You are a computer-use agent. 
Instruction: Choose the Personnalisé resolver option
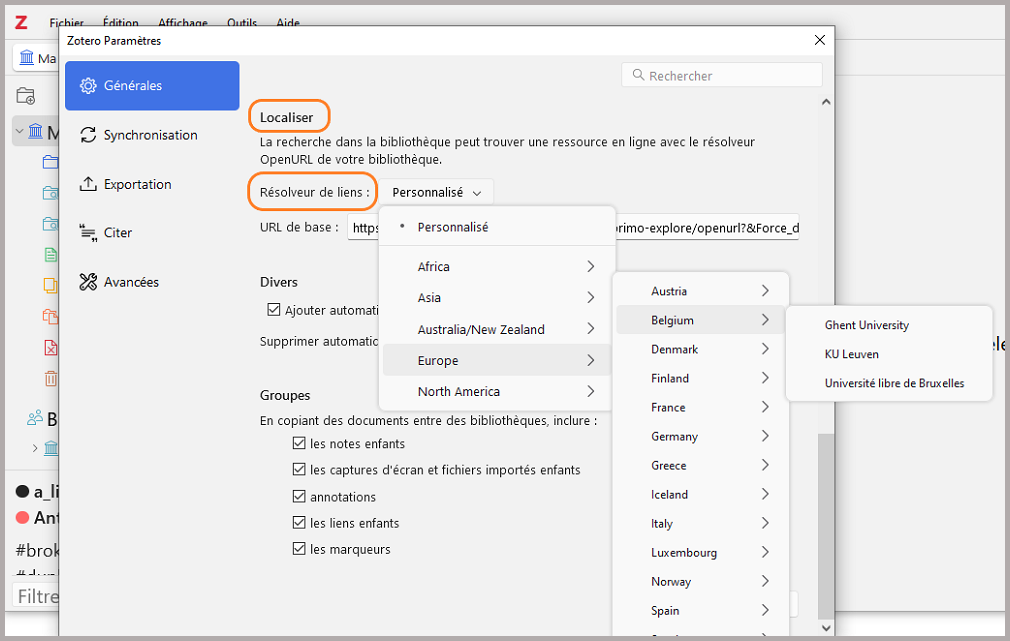pyautogui.click(x=497, y=227)
